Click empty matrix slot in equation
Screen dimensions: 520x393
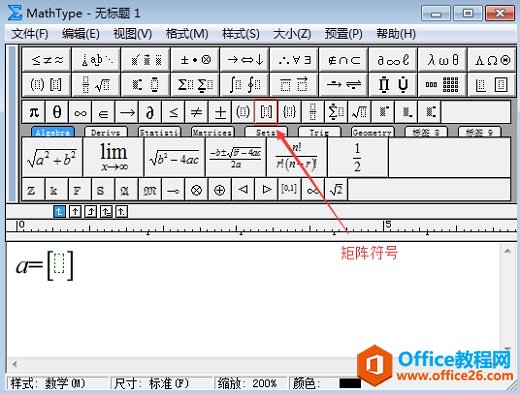click(x=59, y=263)
